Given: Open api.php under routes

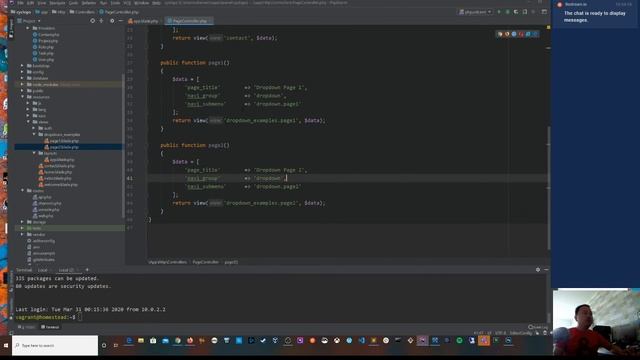Looking at the screenshot, I should pyautogui.click(x=42, y=197).
